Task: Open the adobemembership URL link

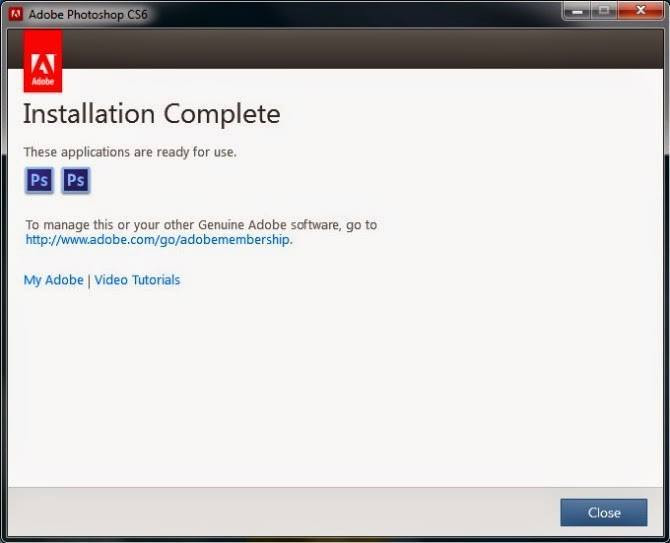Action: pos(158,240)
